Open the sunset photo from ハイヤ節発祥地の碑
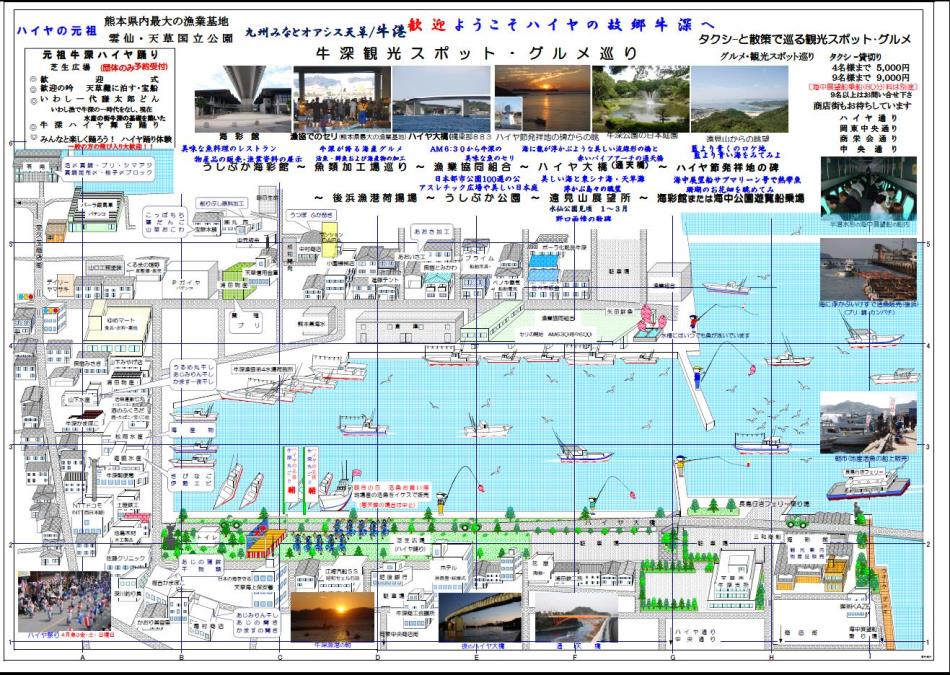950x675 pixels. 542,98
